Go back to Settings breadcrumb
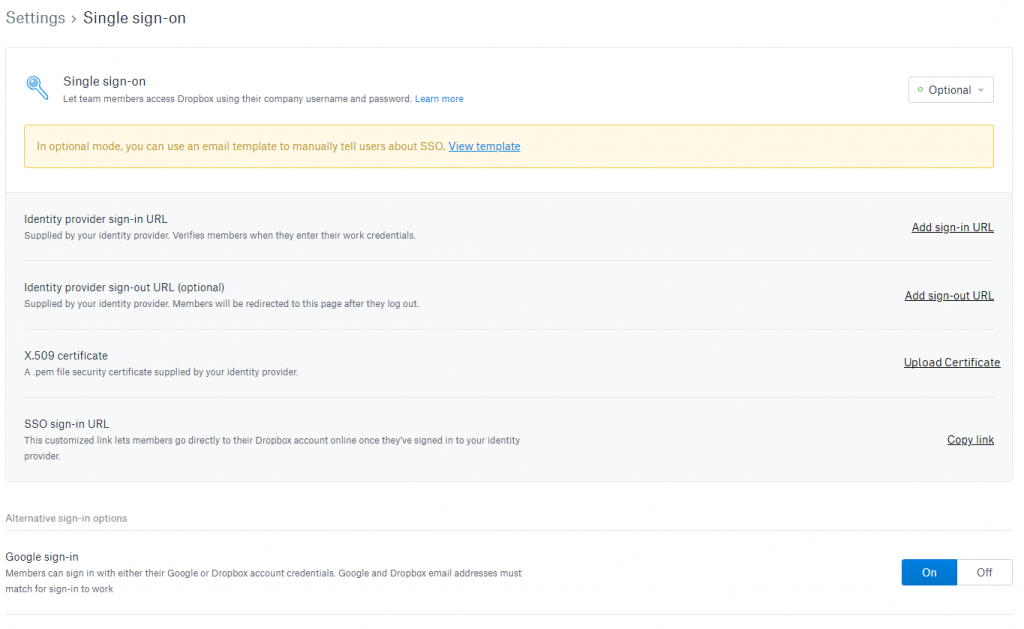The image size is (1024, 629). pos(35,18)
